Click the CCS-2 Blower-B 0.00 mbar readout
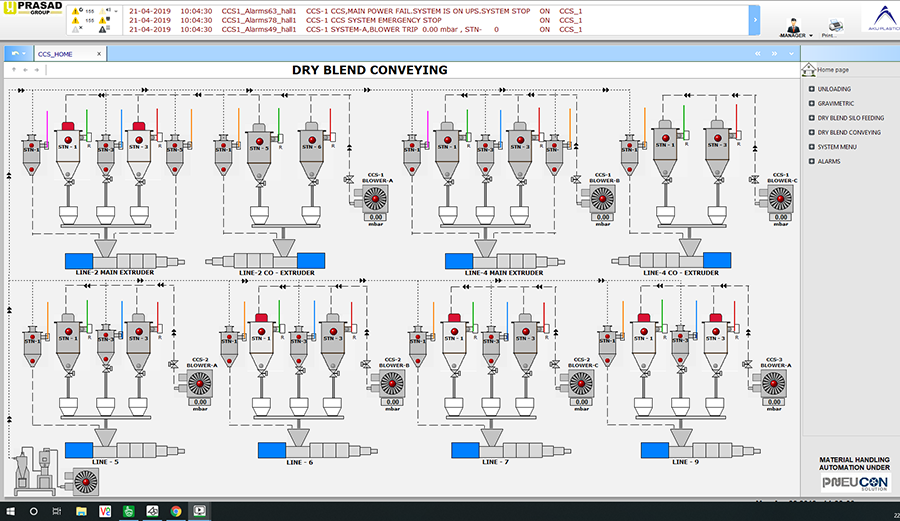Image resolution: width=900 pixels, height=521 pixels. [392, 401]
